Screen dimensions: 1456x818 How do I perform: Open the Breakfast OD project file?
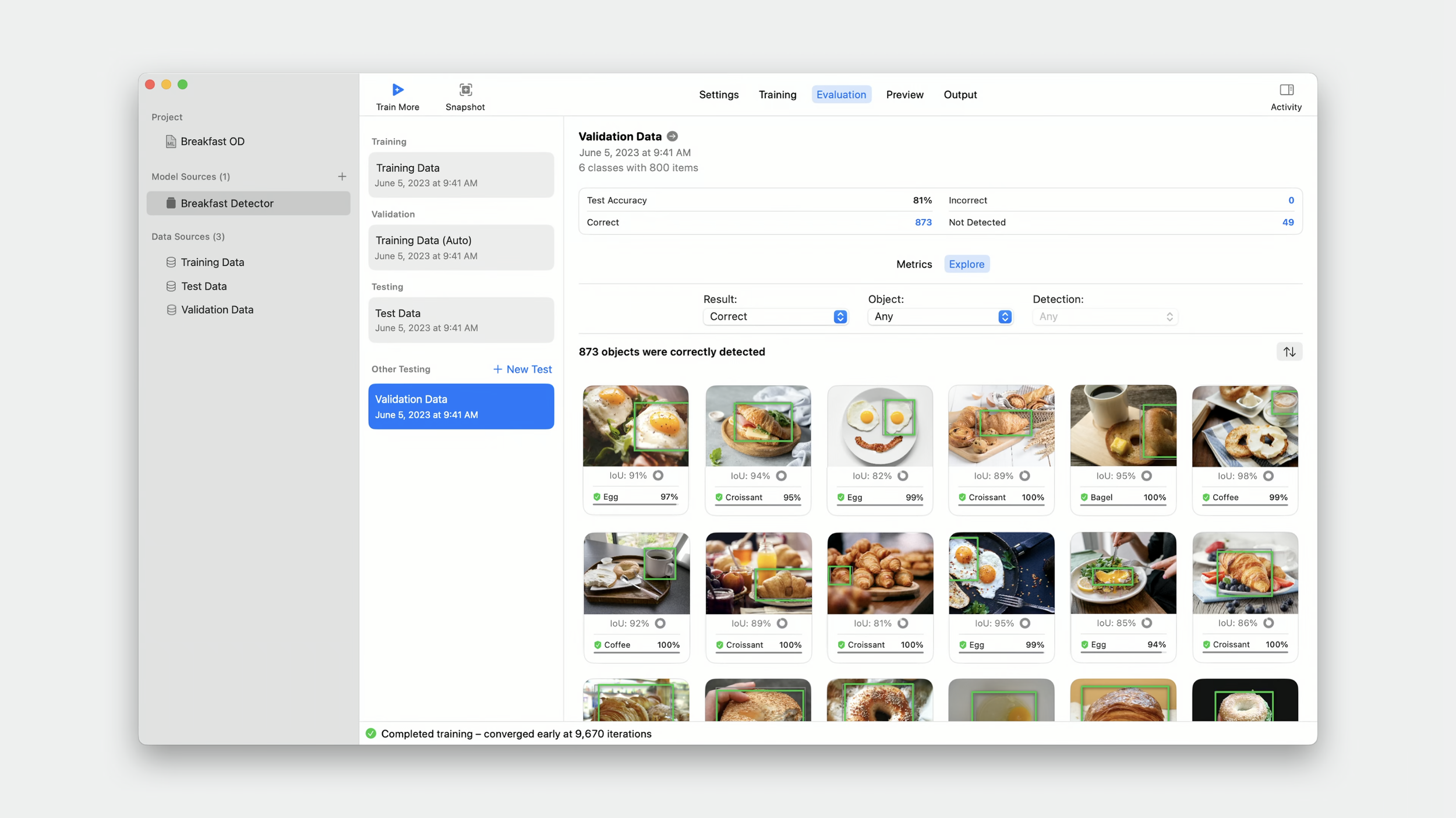coord(205,142)
